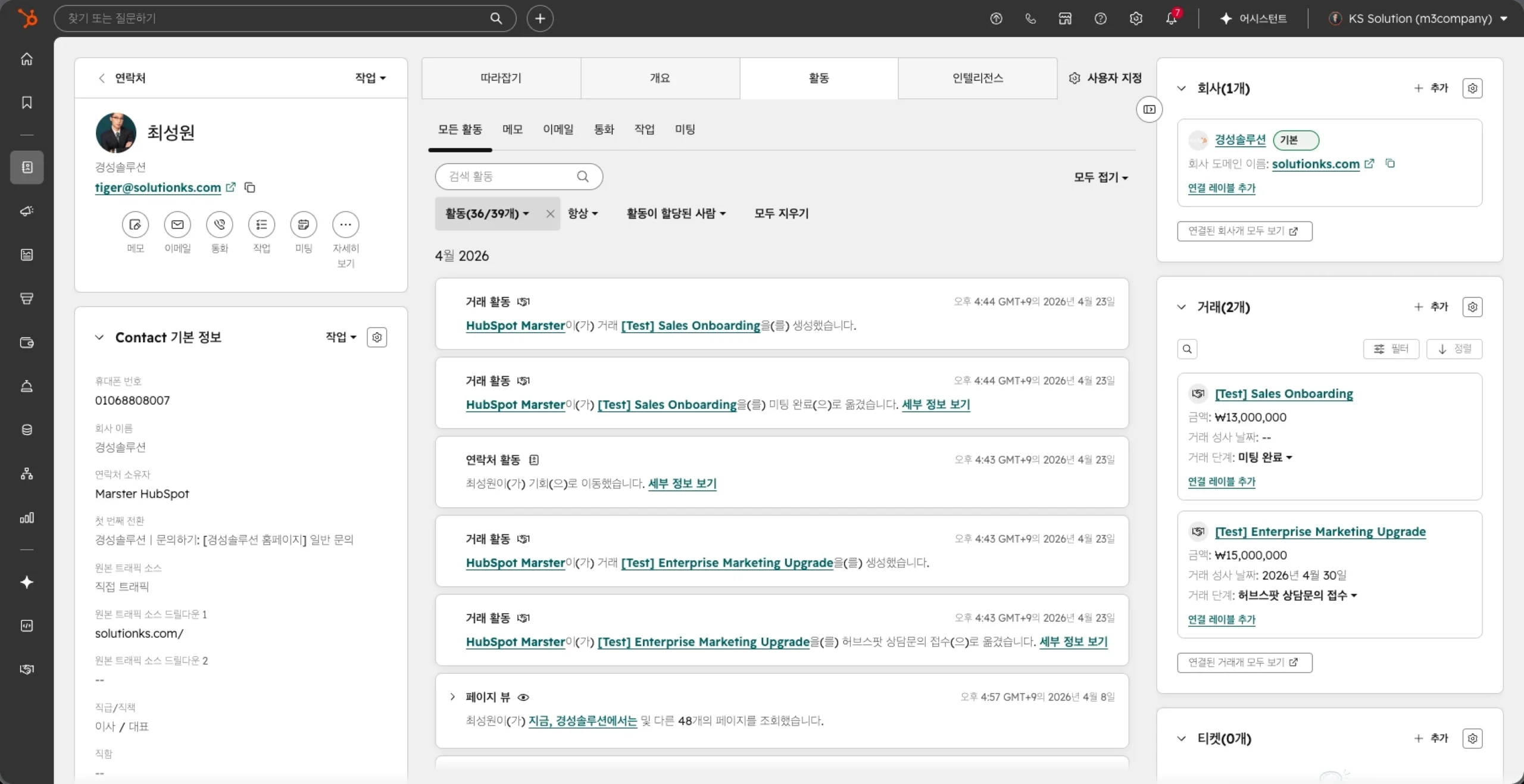Open the 작업 dropdown in Contact 기본 정보
This screenshot has width=1524, height=784.
coord(341,337)
